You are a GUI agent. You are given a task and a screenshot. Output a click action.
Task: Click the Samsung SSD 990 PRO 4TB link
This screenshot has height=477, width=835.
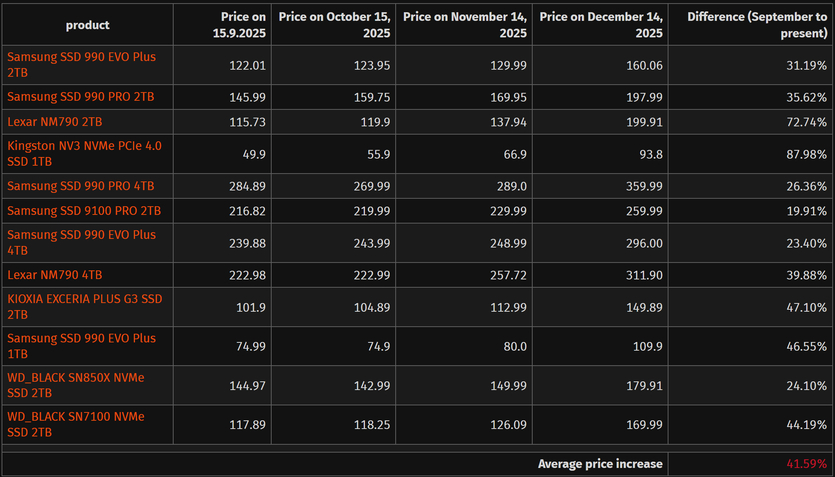tap(80, 186)
